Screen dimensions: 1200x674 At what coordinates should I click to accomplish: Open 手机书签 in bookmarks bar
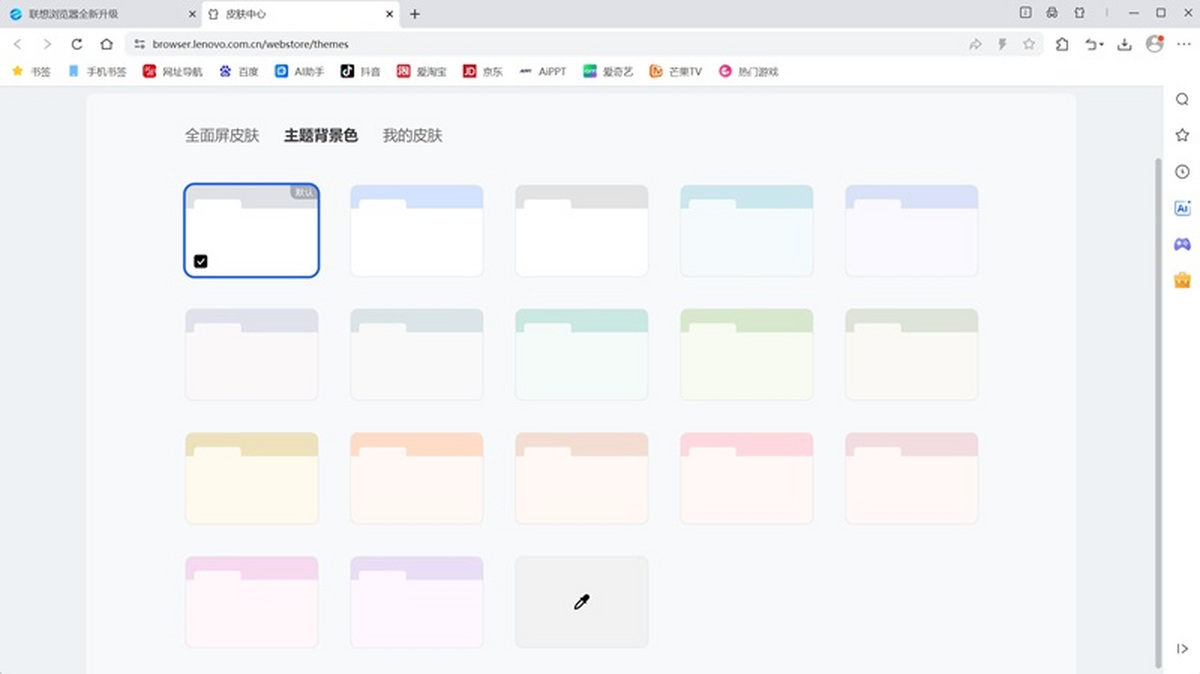pyautogui.click(x=97, y=72)
